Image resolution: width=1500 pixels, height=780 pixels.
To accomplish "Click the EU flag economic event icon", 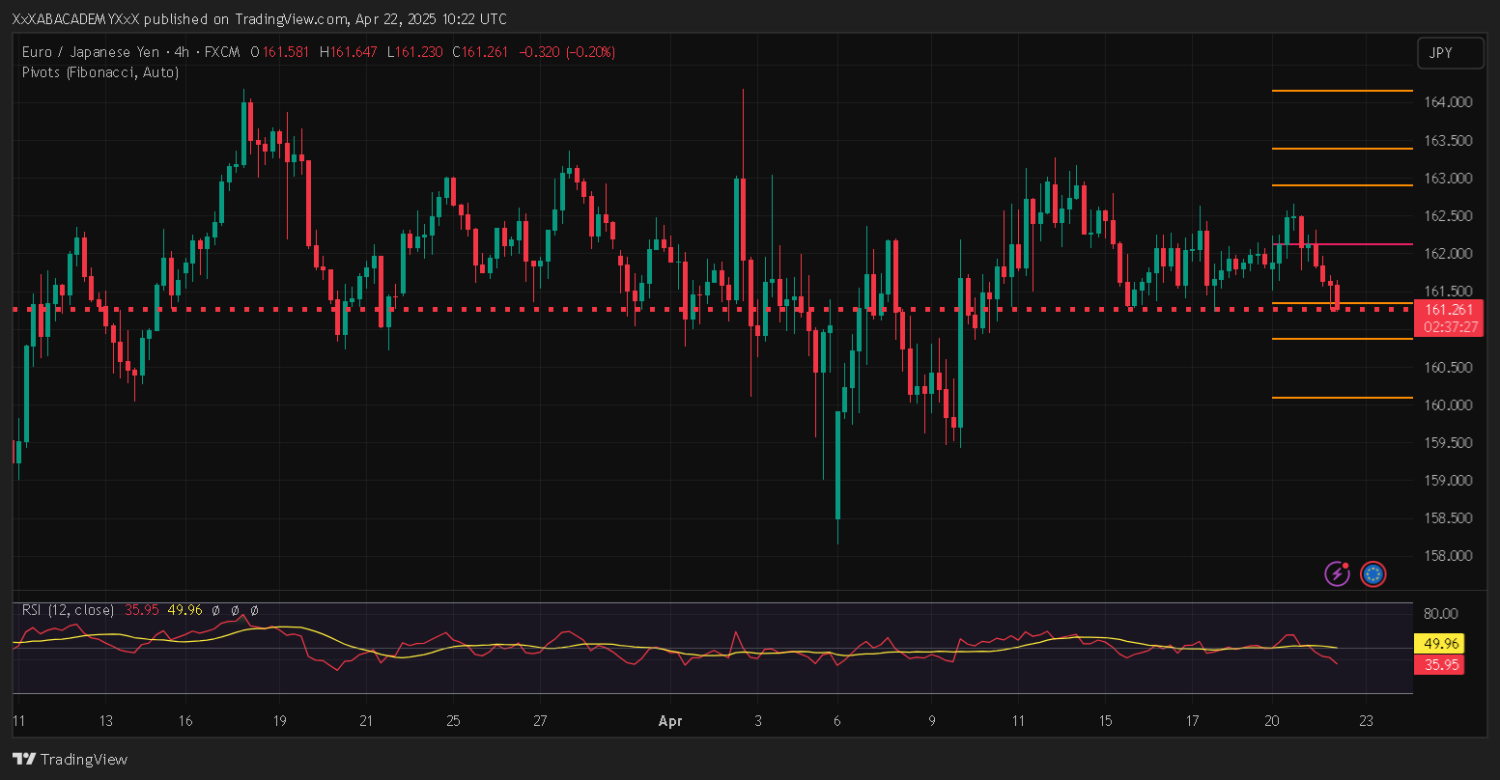I will tap(1373, 573).
